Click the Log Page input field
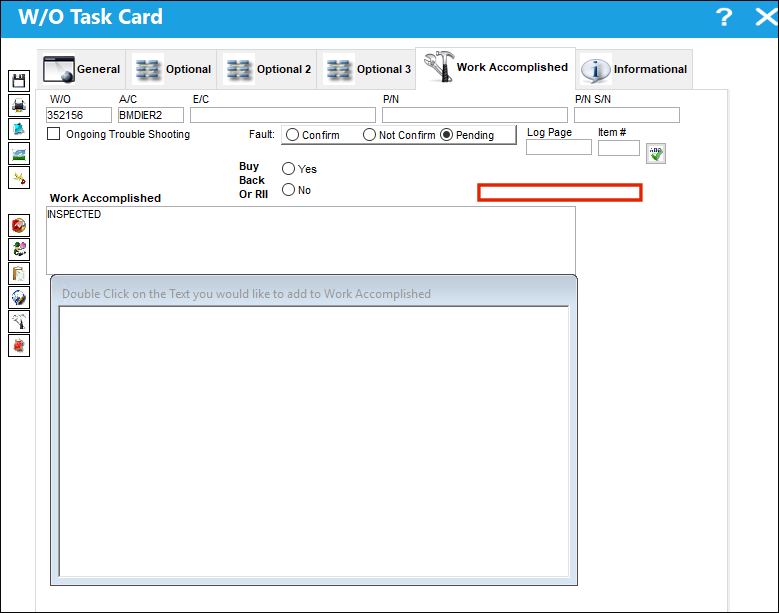 tap(559, 148)
